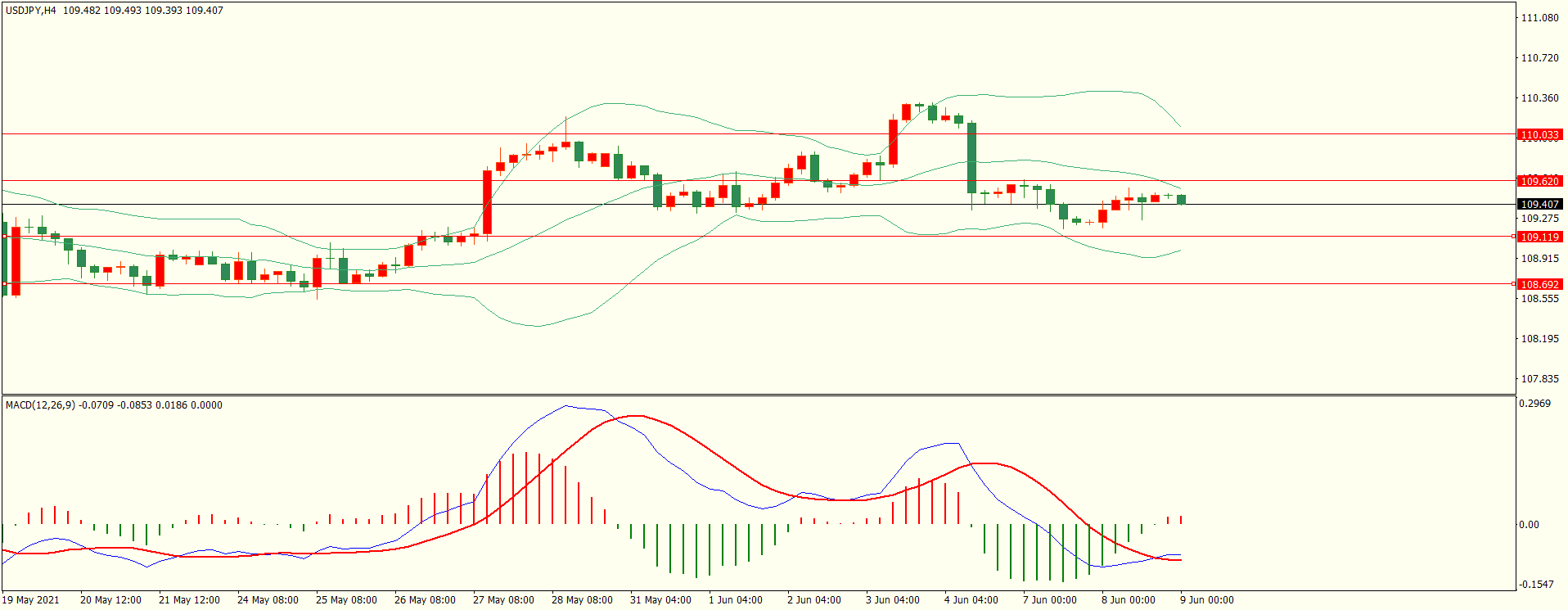
Task: Click the 107.835 price axis label
Action: click(1539, 379)
